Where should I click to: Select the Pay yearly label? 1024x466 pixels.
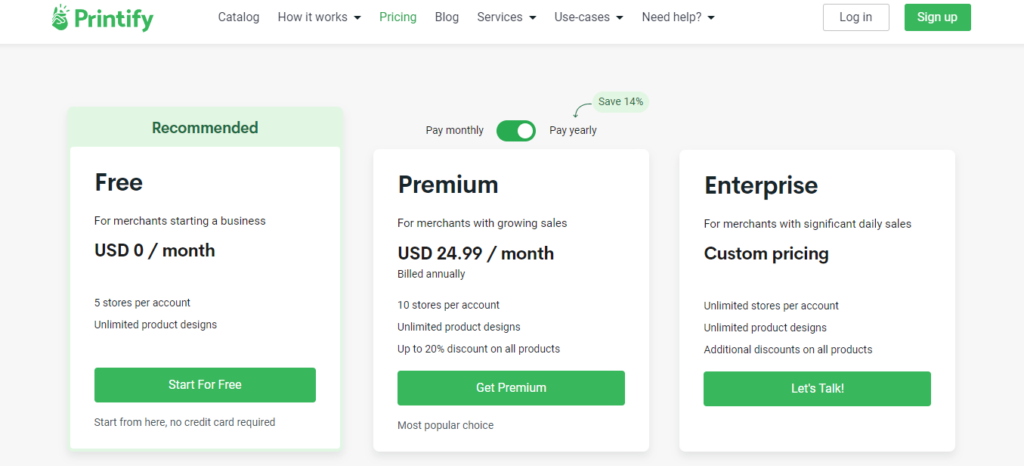click(x=573, y=131)
